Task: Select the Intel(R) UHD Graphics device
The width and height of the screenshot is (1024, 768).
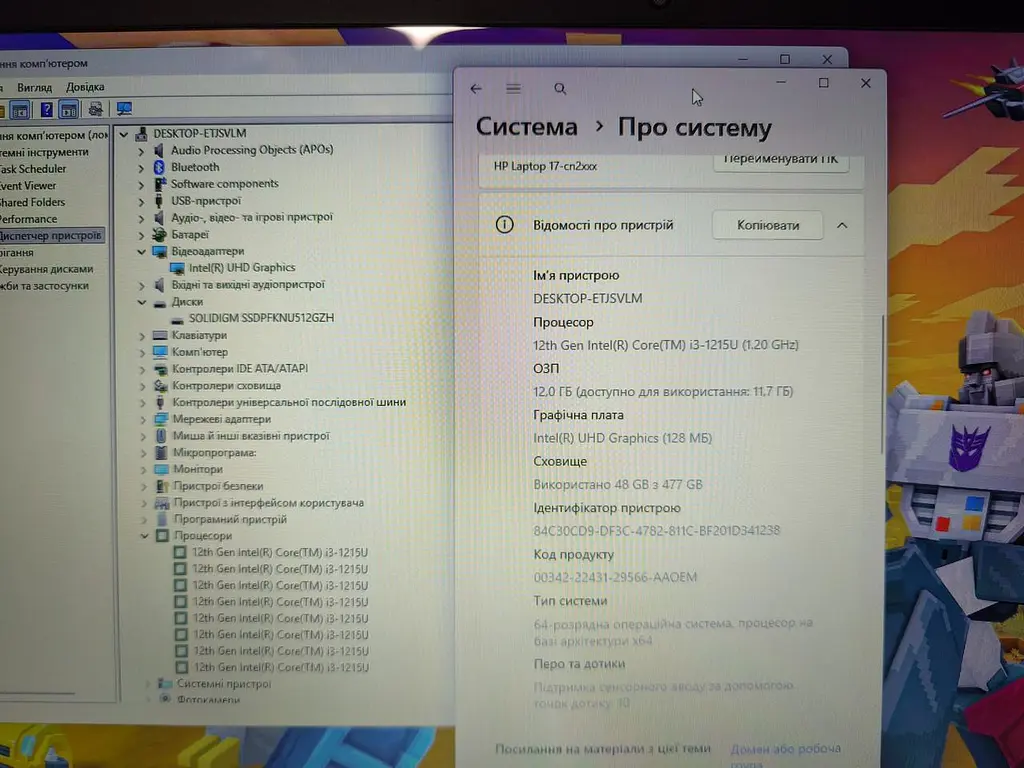Action: (x=242, y=268)
